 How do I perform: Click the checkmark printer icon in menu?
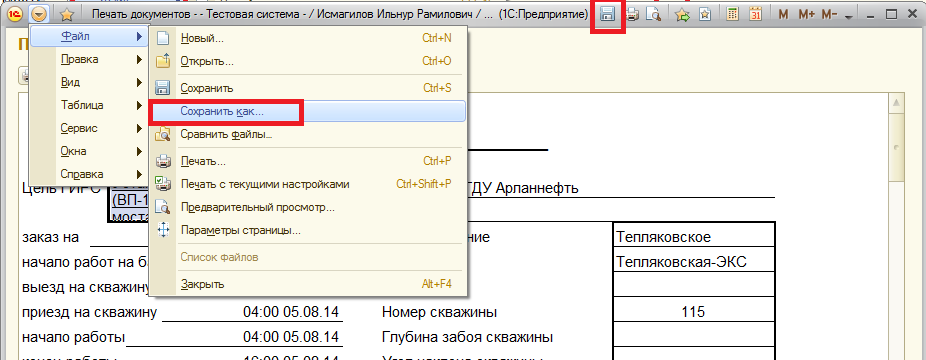(x=162, y=184)
